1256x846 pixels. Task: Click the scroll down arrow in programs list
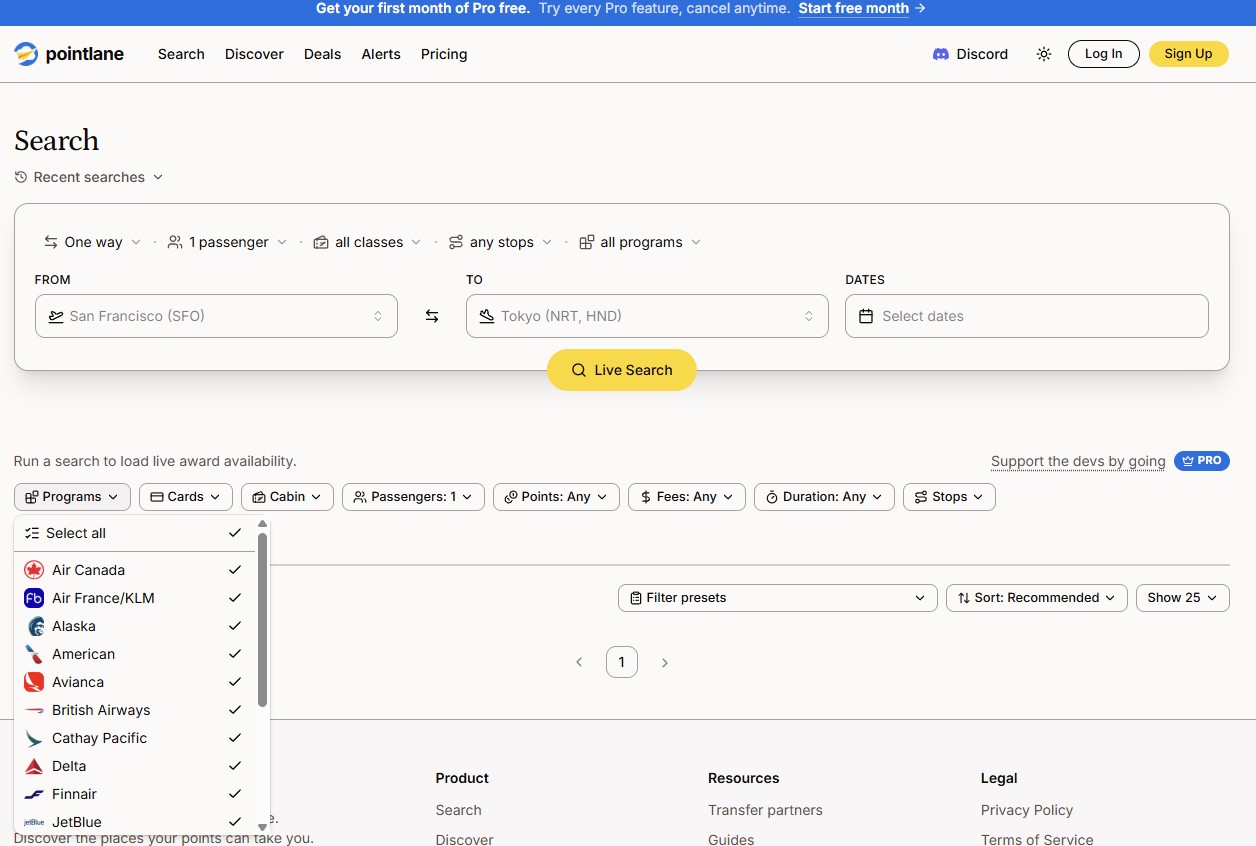point(262,827)
